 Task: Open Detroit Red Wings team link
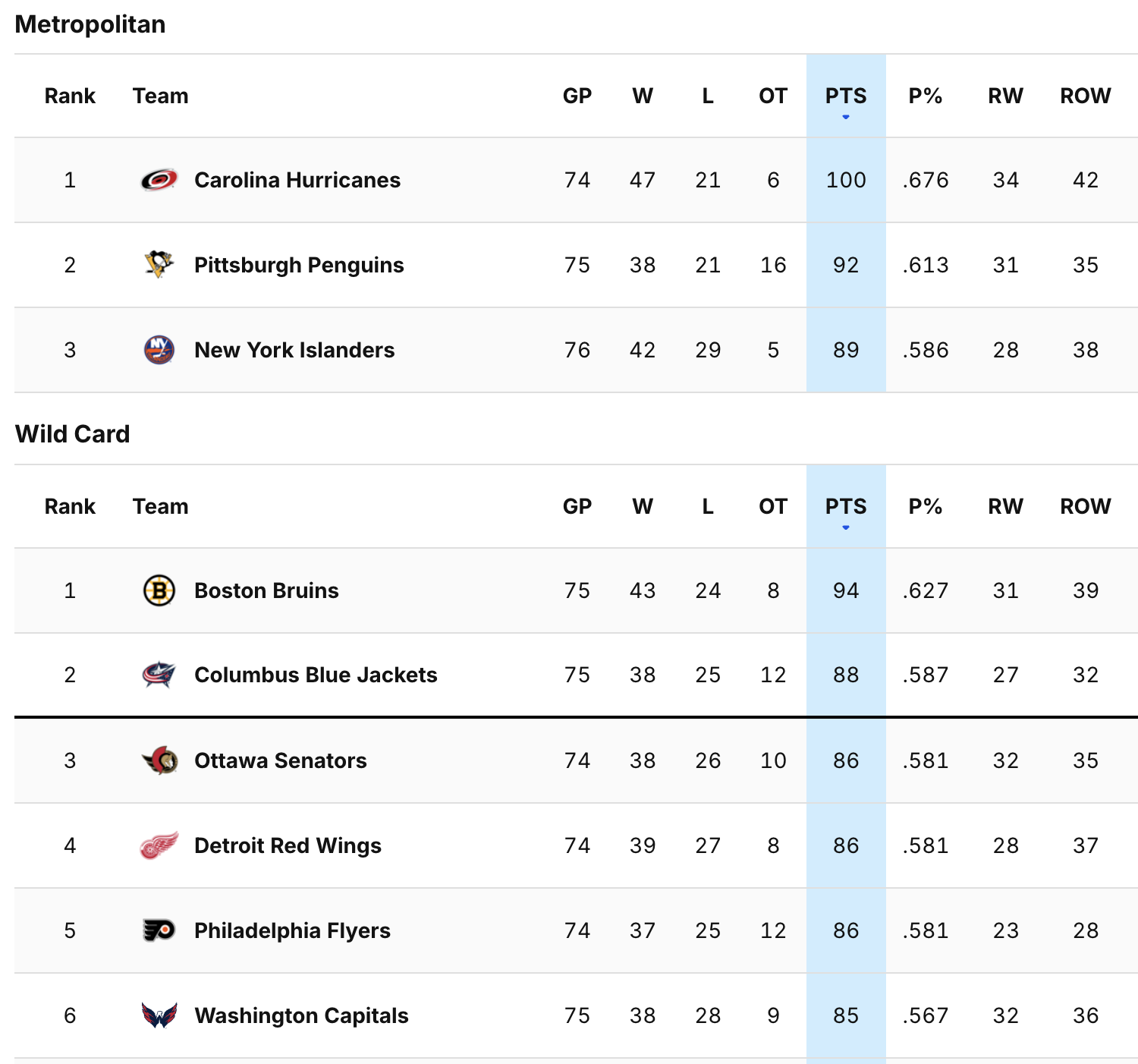click(288, 845)
